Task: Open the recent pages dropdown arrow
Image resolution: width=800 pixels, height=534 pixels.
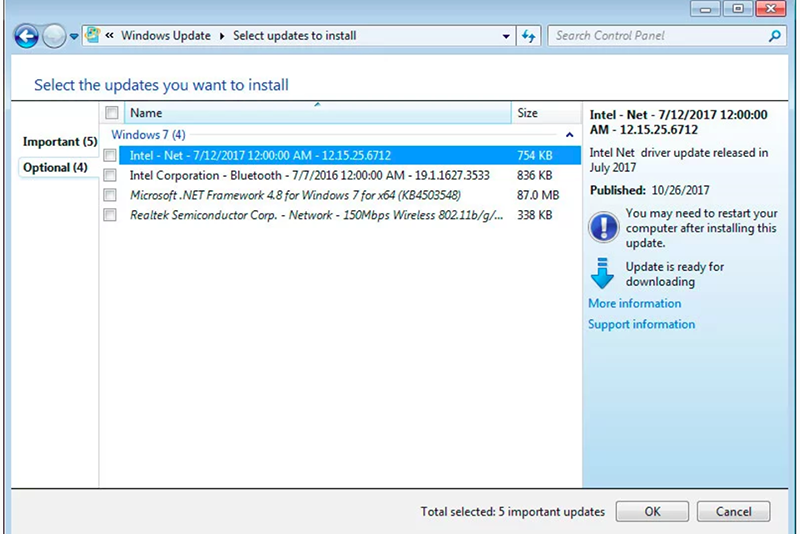Action: (x=74, y=38)
